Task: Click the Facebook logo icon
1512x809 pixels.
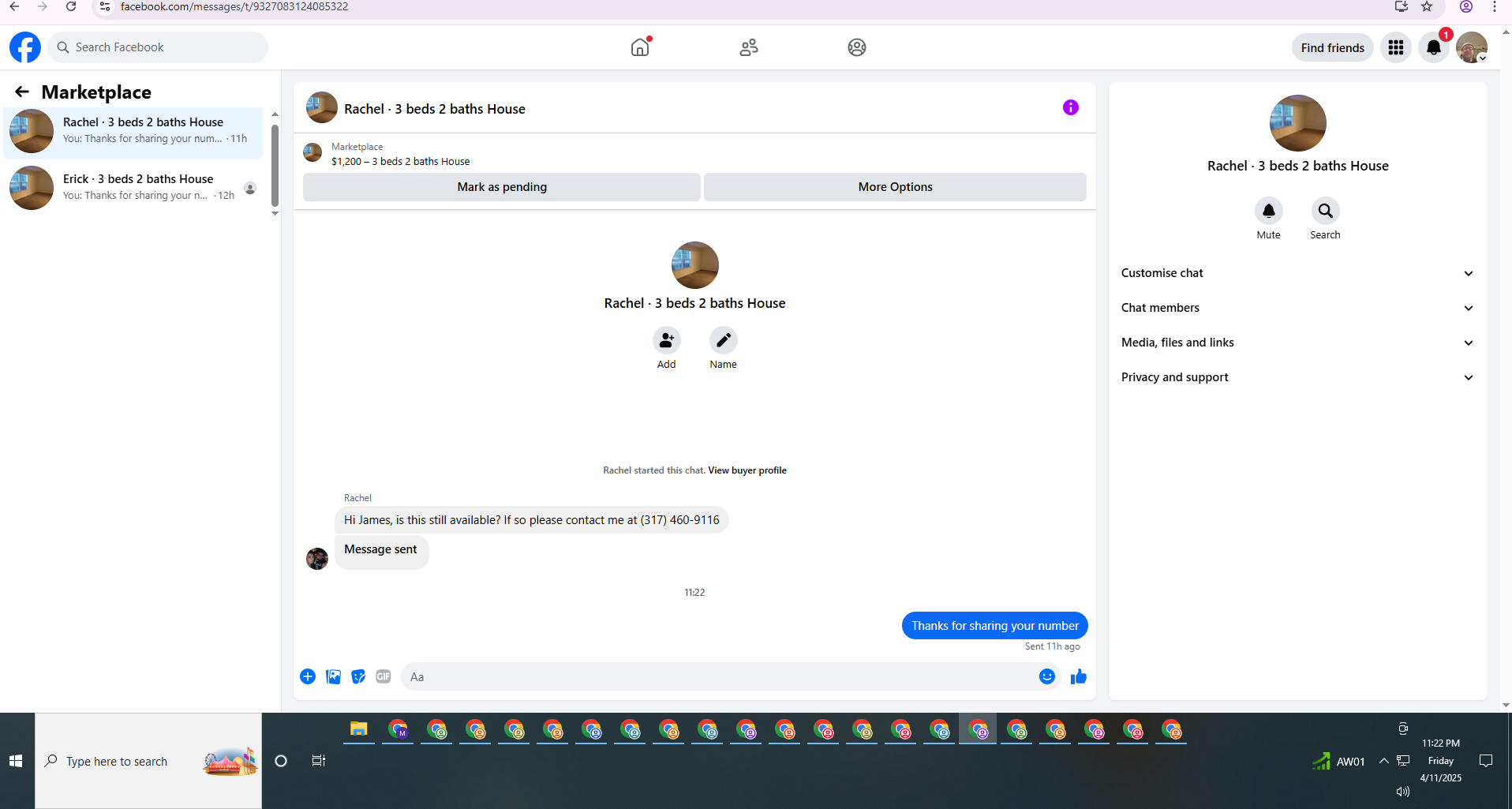Action: (x=25, y=47)
